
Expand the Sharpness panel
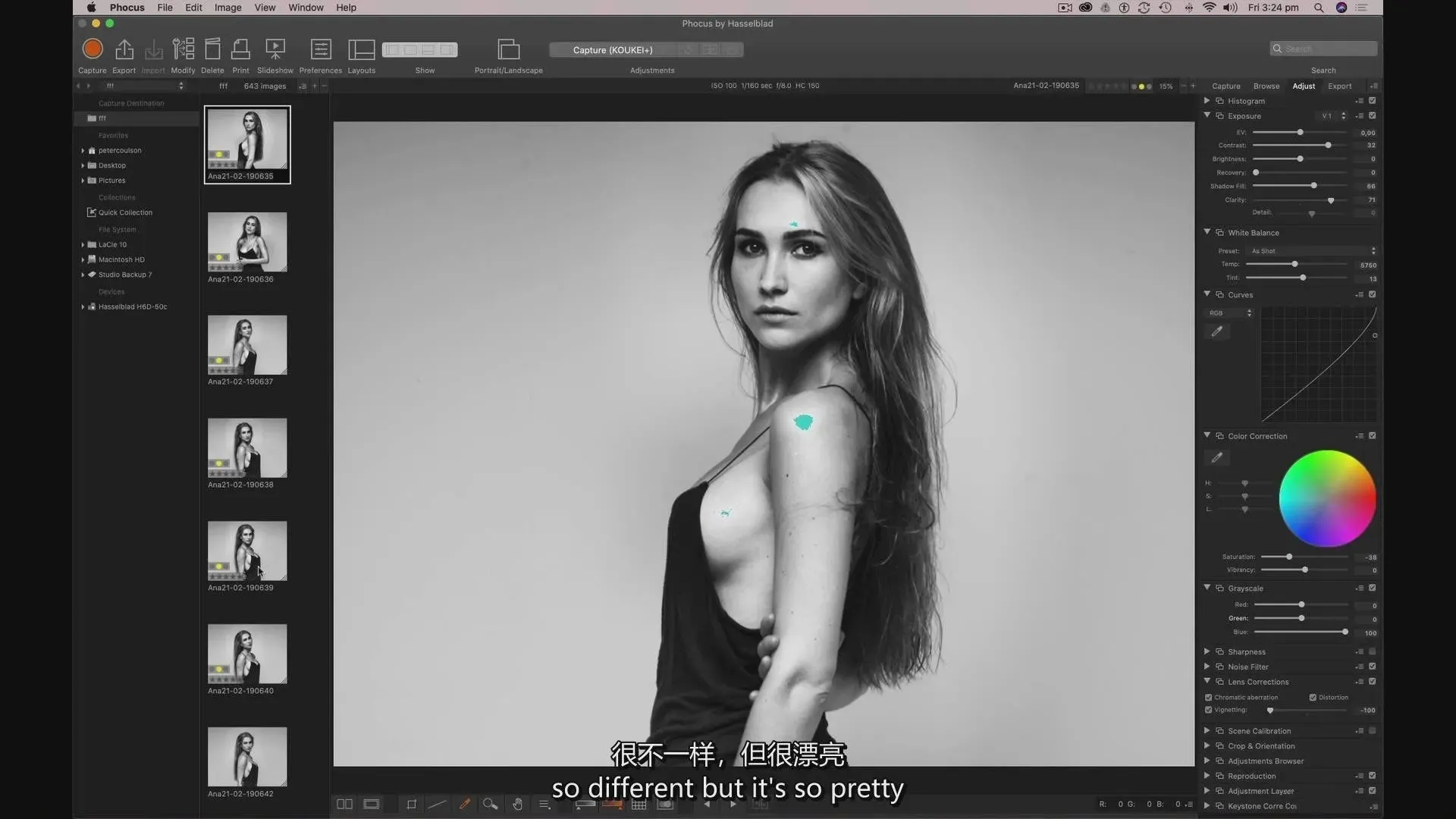(x=1207, y=651)
